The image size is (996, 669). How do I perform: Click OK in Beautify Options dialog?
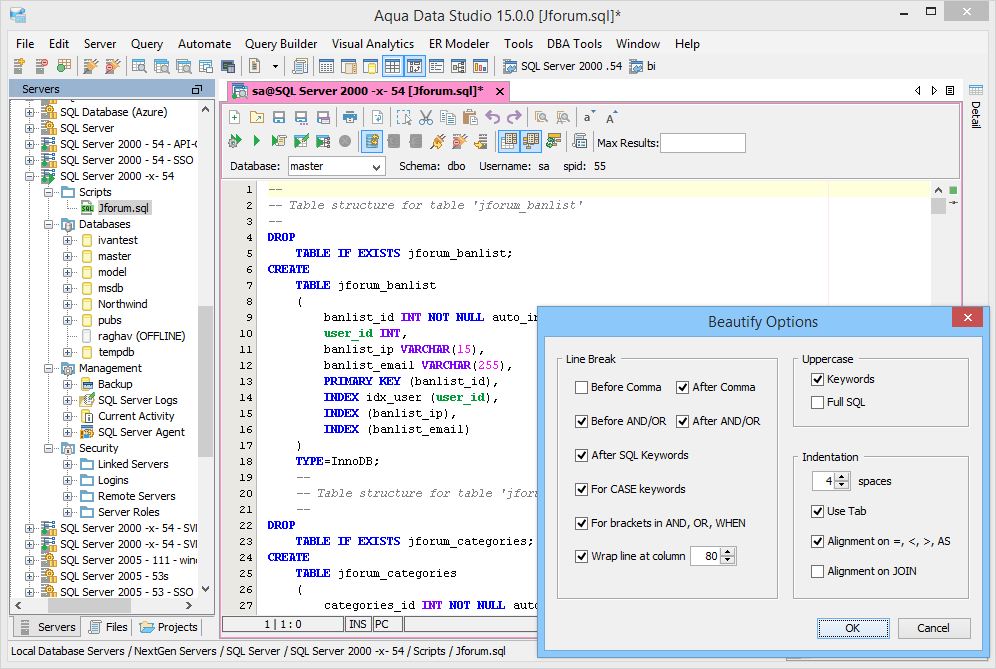(852, 628)
